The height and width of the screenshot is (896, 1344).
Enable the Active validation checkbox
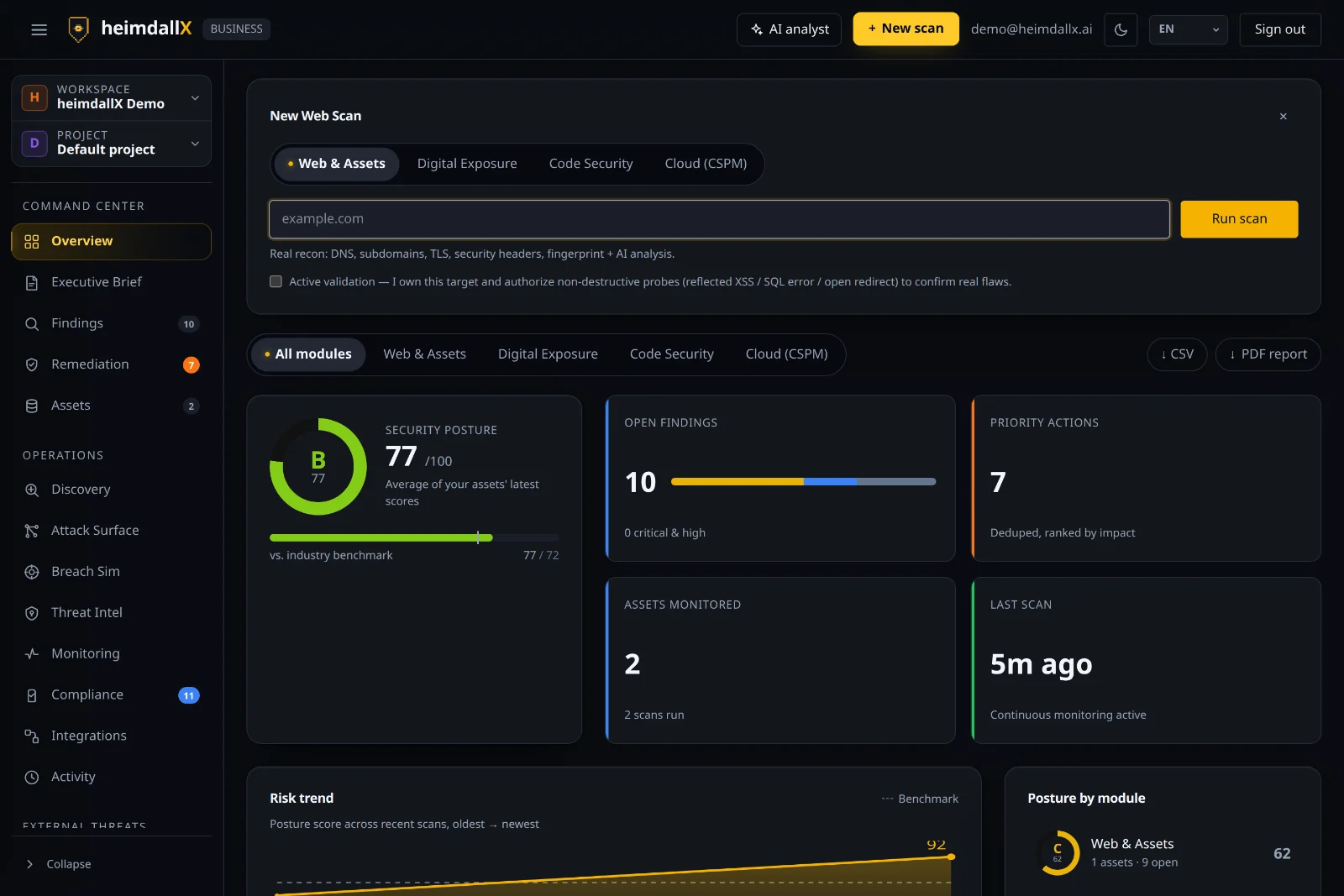pyautogui.click(x=276, y=282)
